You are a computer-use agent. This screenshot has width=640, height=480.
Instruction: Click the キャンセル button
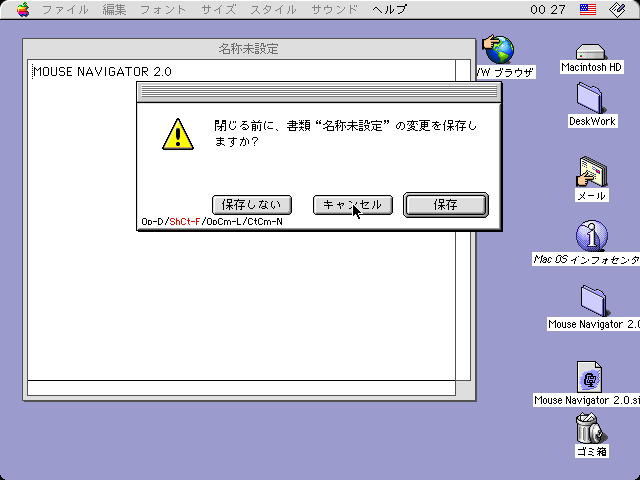click(353, 205)
